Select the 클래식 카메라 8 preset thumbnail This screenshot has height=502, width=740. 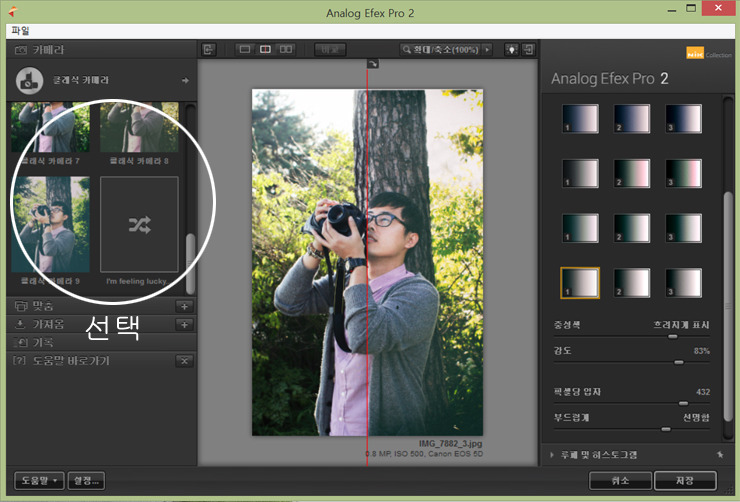[x=139, y=127]
